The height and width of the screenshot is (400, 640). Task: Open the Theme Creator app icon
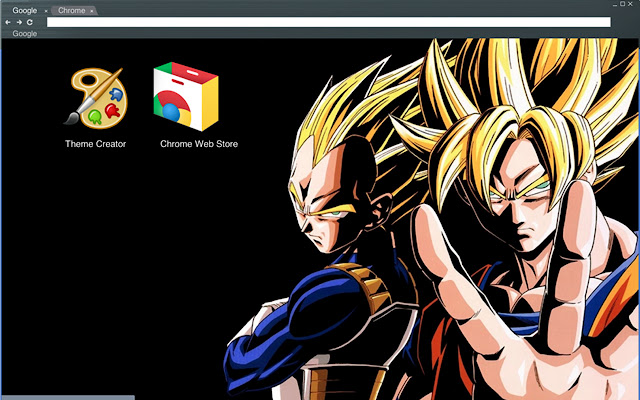coord(96,98)
